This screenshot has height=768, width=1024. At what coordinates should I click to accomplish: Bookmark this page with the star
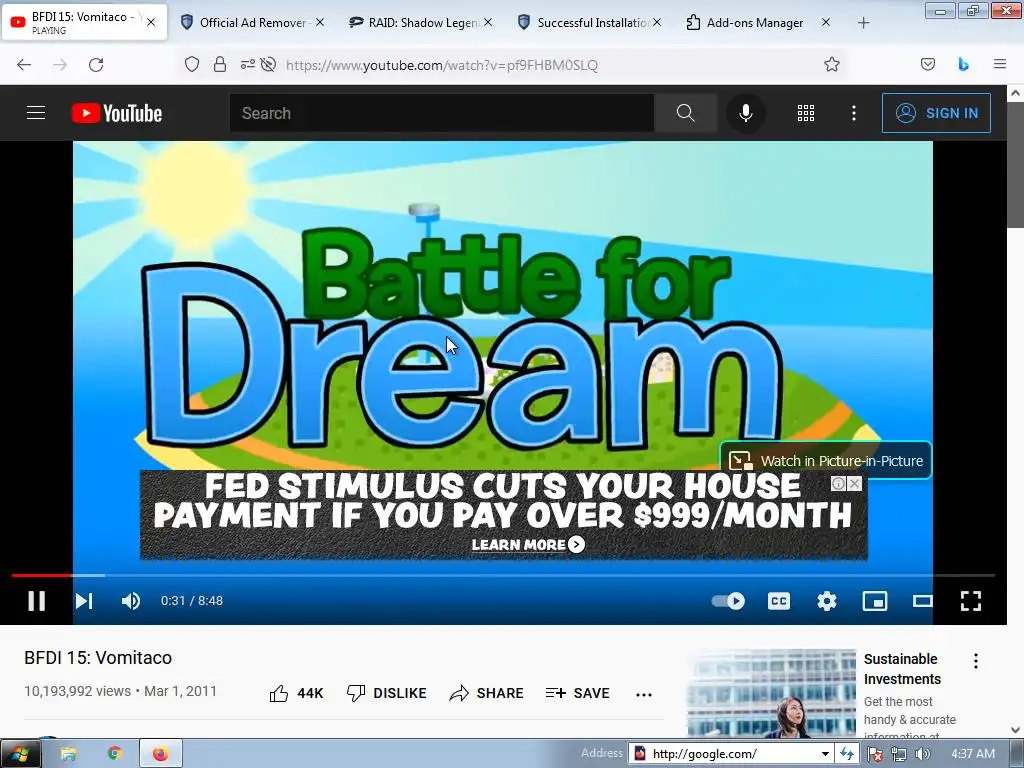point(831,64)
